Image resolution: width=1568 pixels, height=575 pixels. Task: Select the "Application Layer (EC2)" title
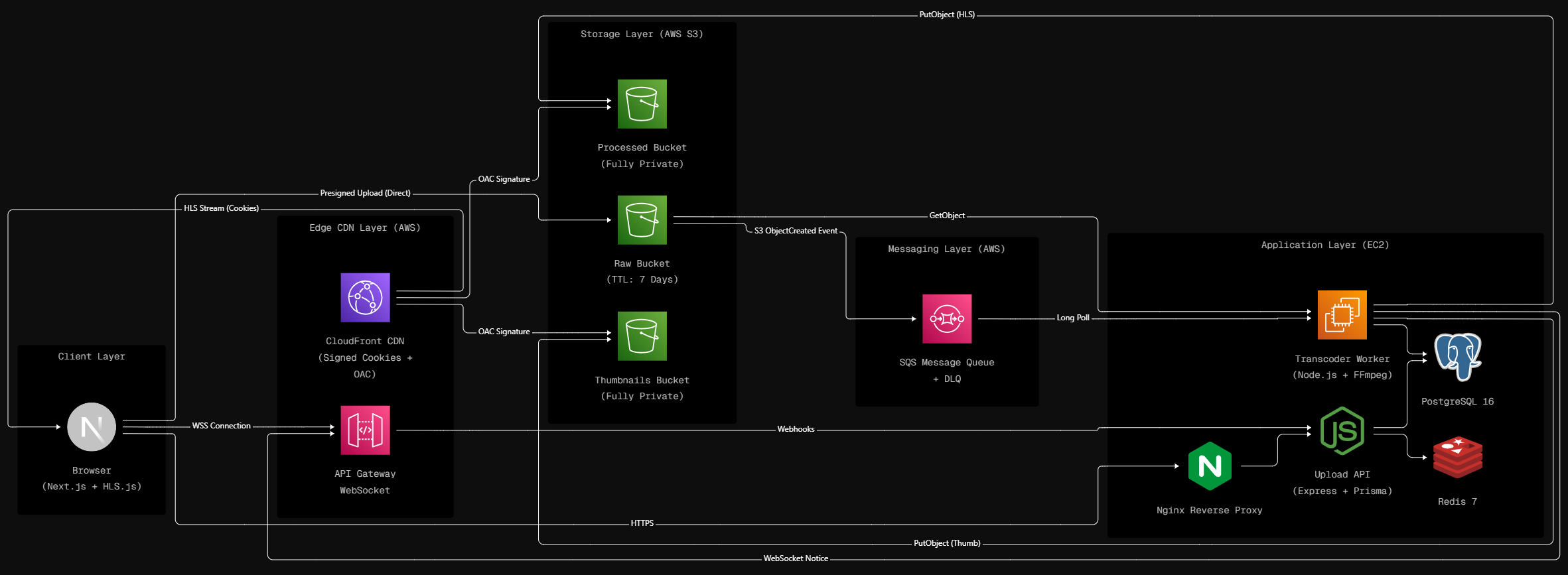1325,245
